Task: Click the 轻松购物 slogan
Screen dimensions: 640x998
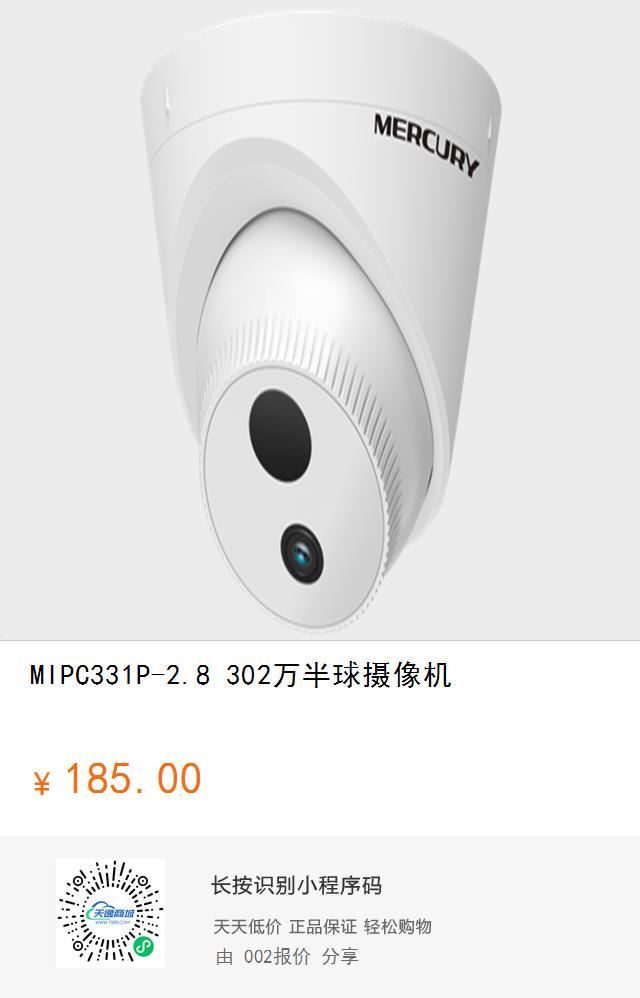Action: 398,926
